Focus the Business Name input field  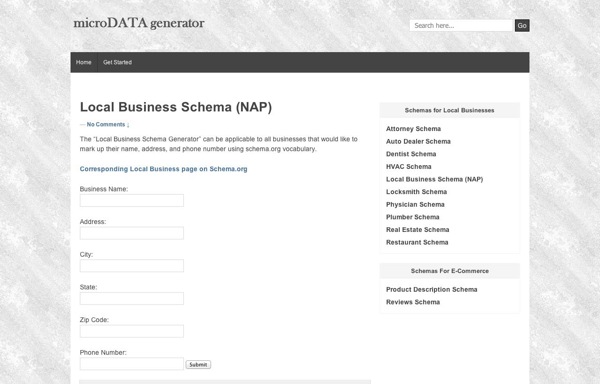coord(132,200)
